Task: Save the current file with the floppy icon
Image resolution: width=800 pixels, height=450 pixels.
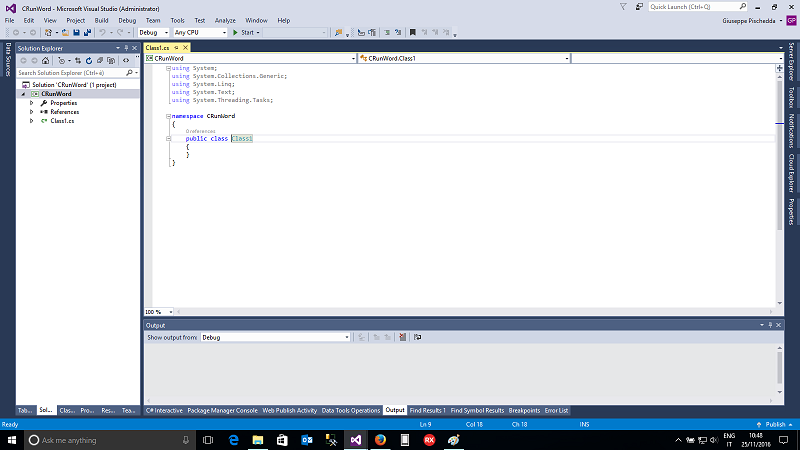Action: 77,33
